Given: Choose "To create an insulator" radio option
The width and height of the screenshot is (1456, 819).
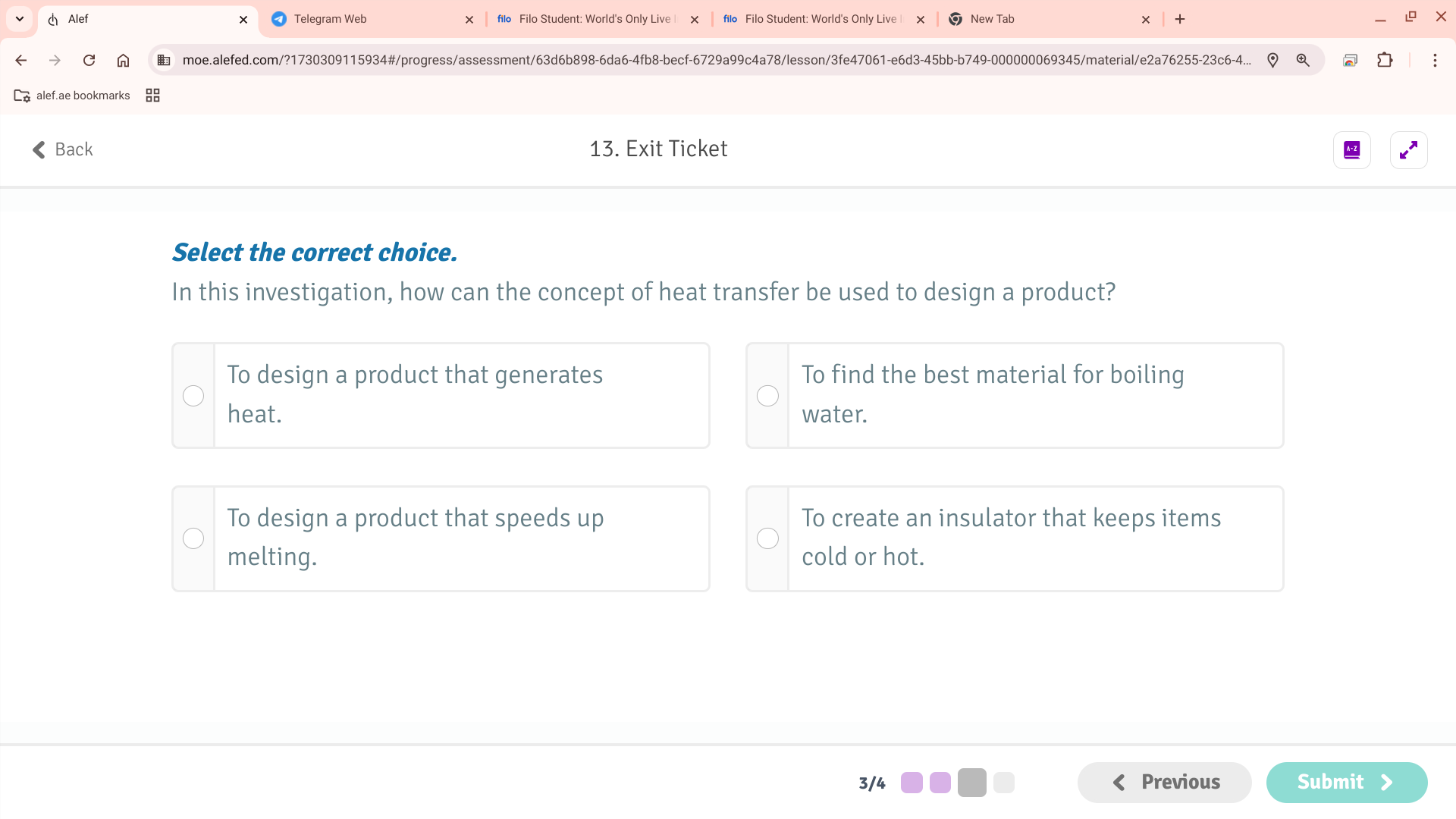Looking at the screenshot, I should (x=767, y=538).
